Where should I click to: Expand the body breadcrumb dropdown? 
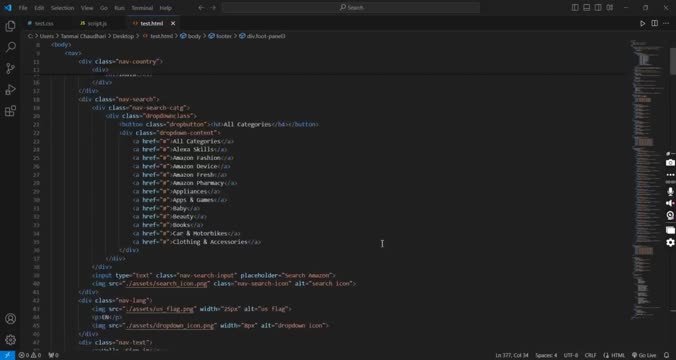point(191,36)
